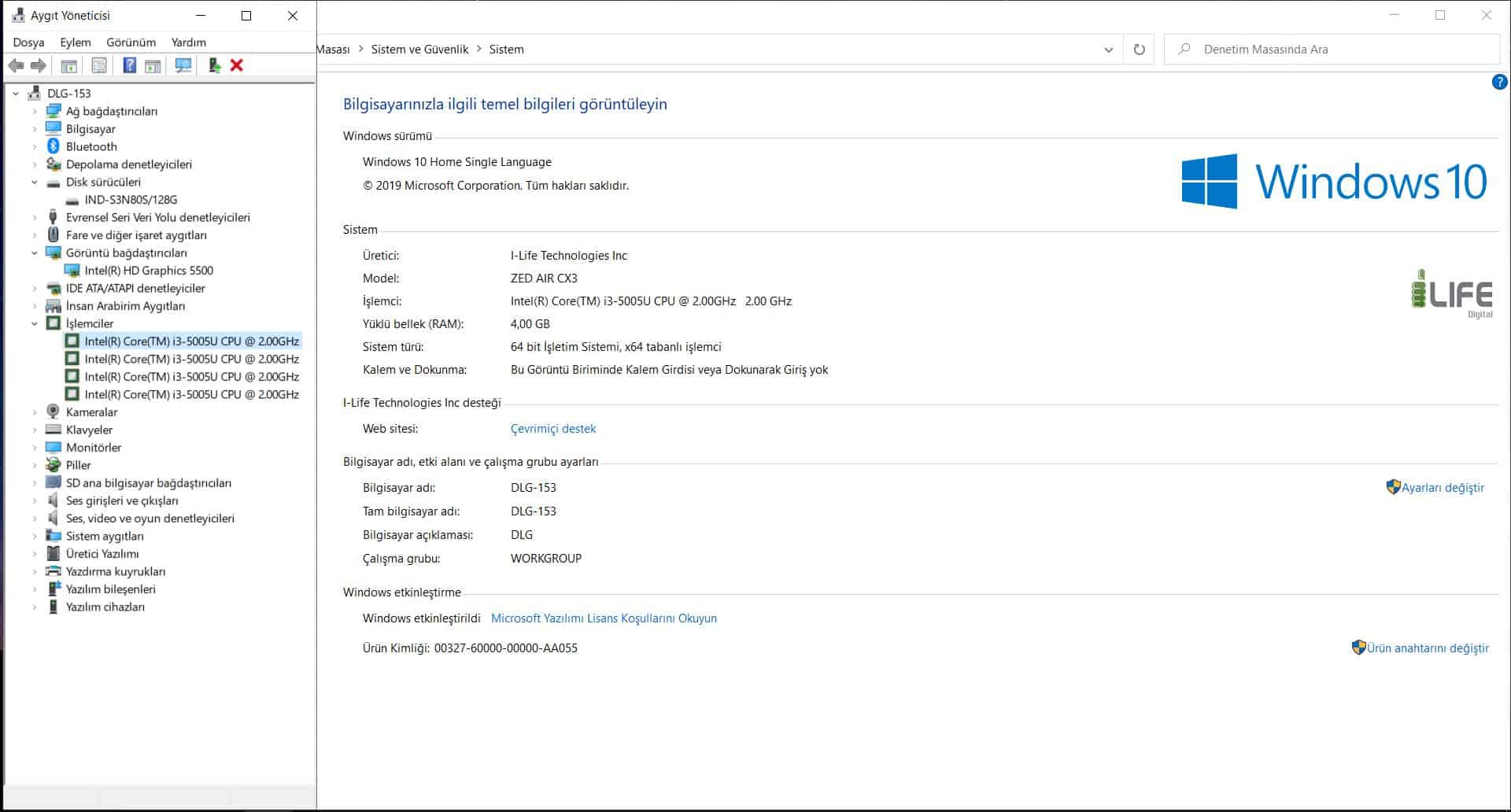Click the Kameralar camera icon
Viewport: 1511px width, 812px height.
tap(53, 412)
